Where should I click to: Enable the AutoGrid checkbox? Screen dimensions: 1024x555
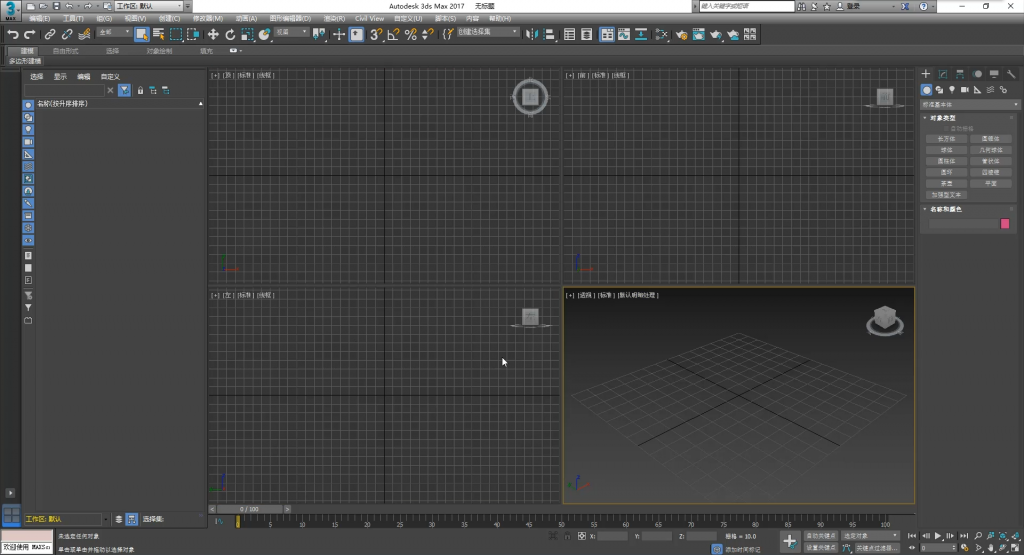947,129
